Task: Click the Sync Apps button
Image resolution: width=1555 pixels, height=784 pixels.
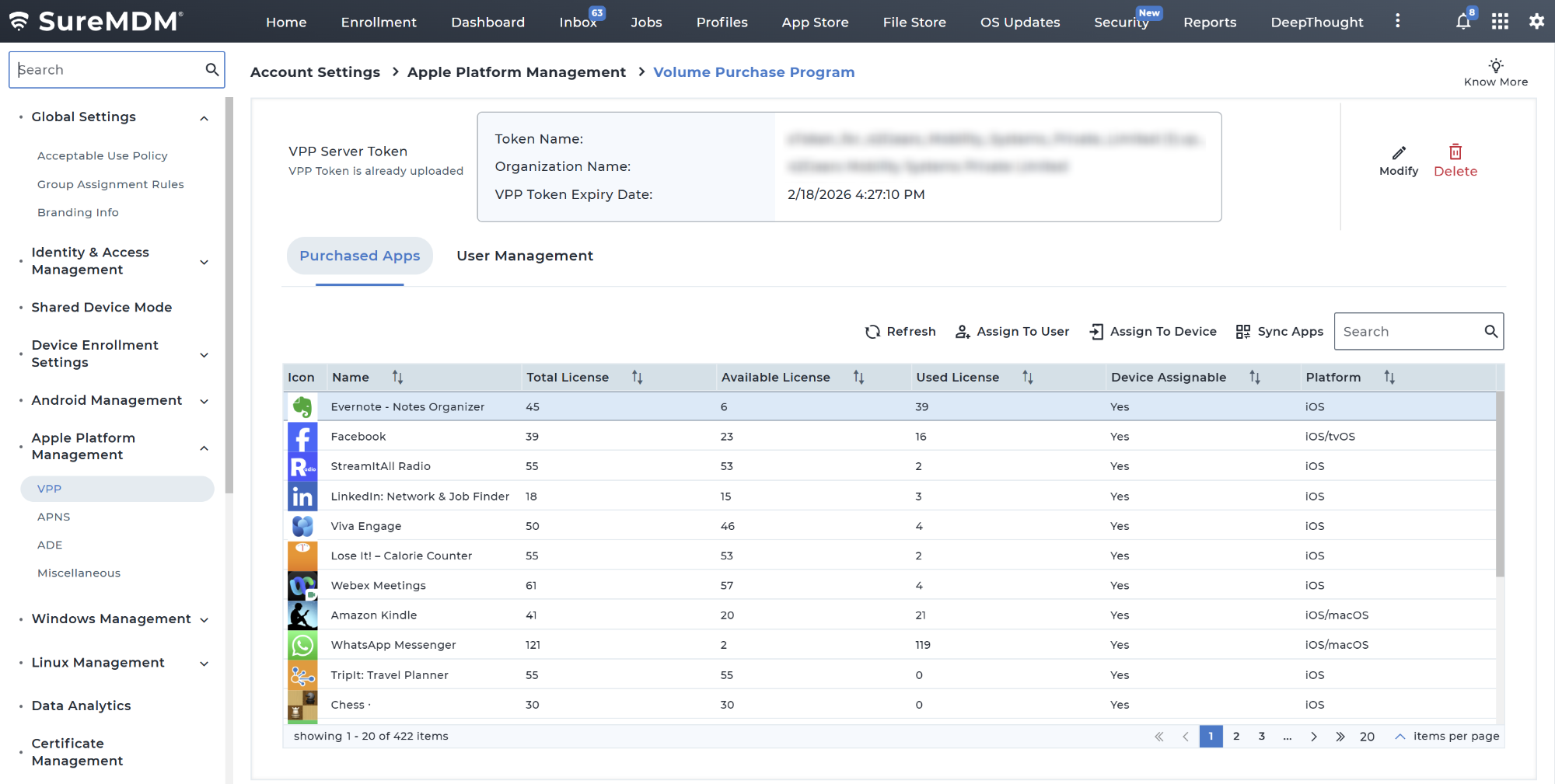Action: [x=1279, y=331]
